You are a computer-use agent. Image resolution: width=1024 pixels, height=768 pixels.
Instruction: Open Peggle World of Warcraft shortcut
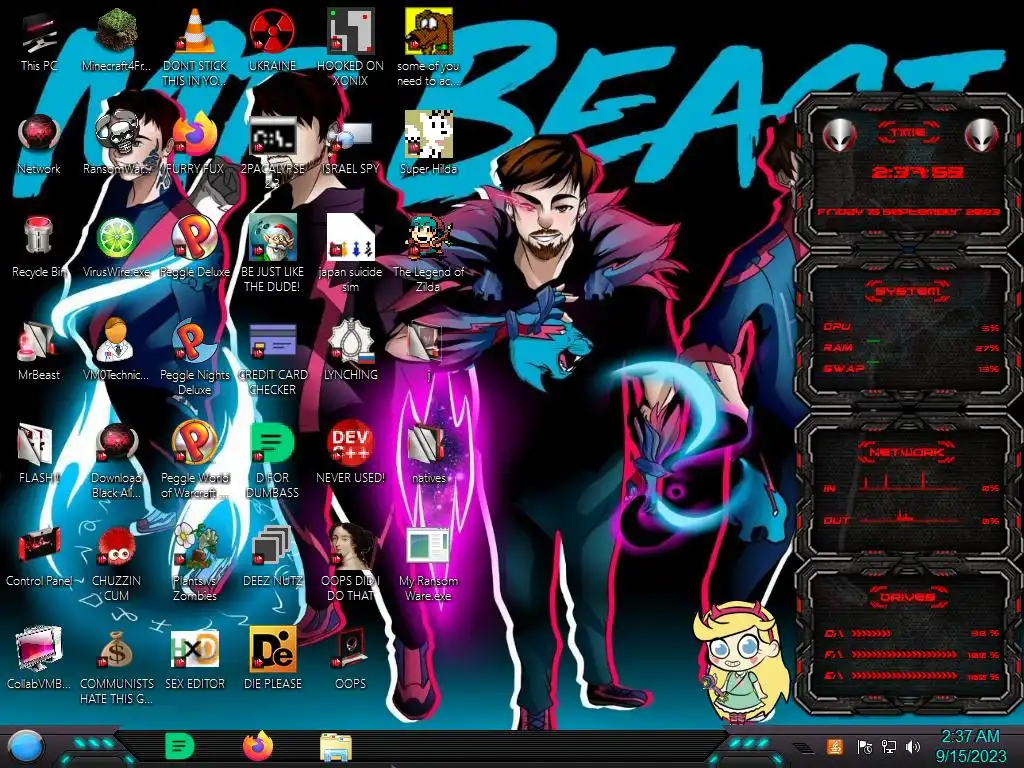coord(195,444)
